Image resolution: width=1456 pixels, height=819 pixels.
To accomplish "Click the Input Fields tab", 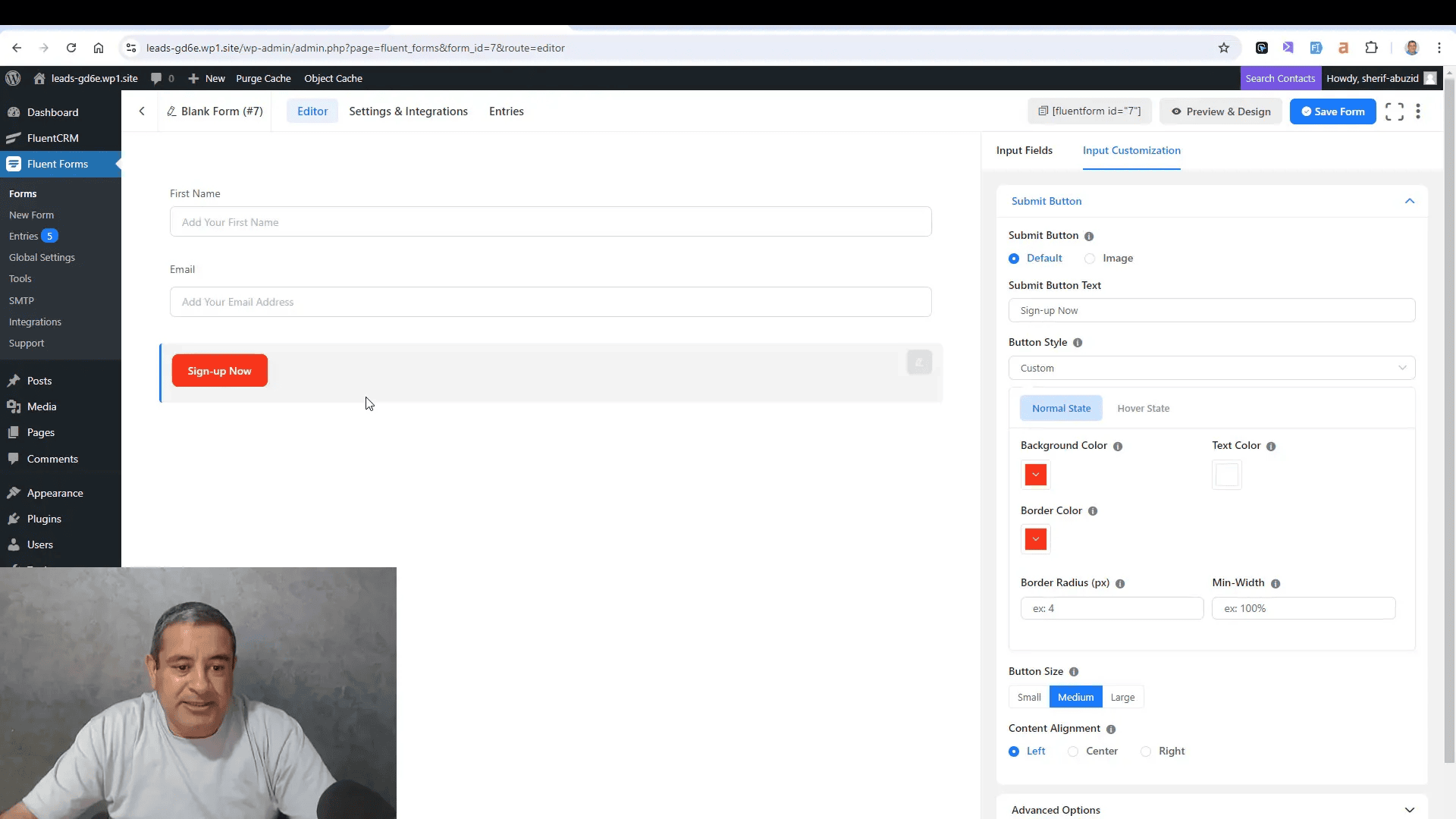I will 1024,150.
